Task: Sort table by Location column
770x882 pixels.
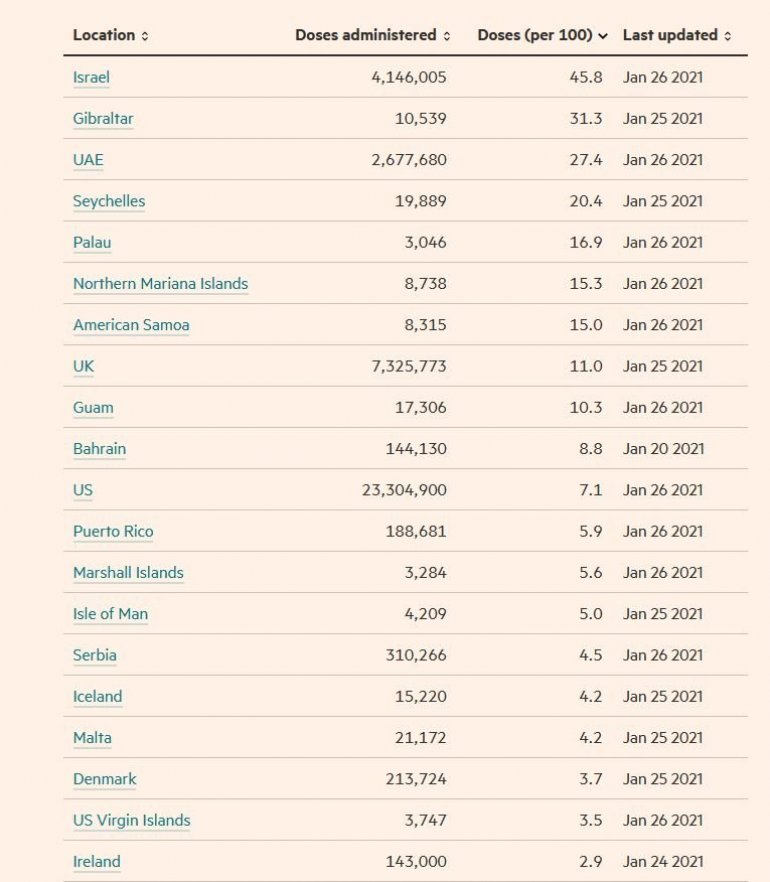Action: tap(110, 35)
